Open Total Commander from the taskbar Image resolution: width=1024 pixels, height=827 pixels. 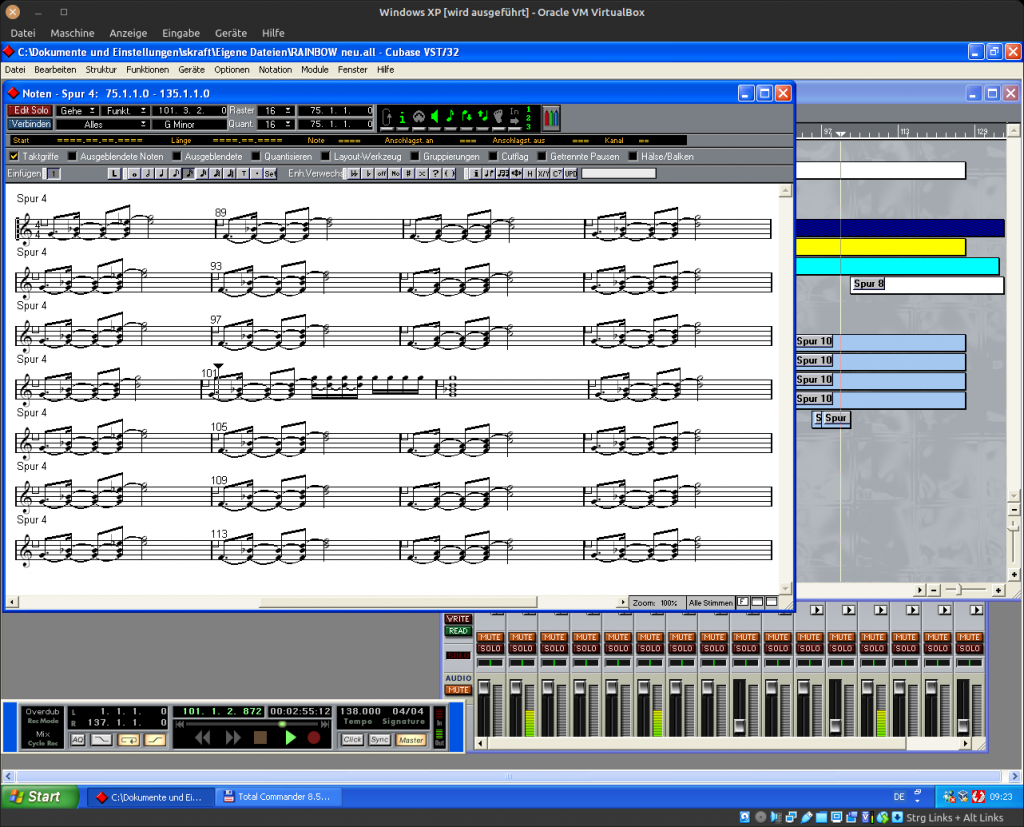(x=280, y=797)
